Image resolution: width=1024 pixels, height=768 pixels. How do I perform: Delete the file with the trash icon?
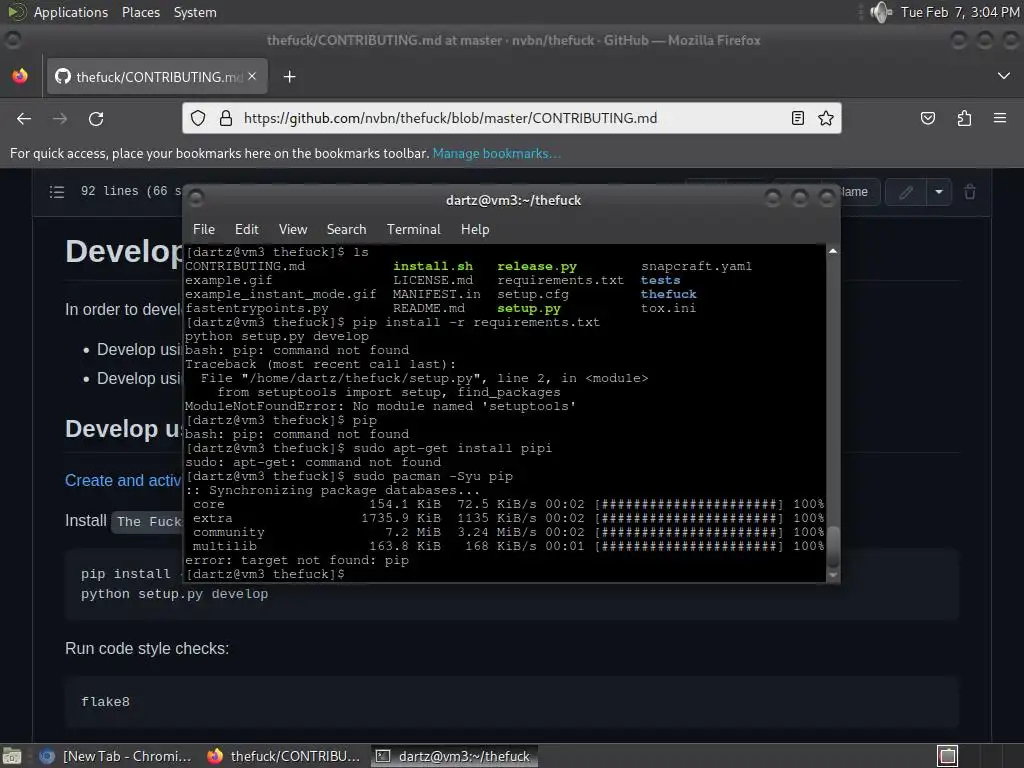(x=970, y=192)
